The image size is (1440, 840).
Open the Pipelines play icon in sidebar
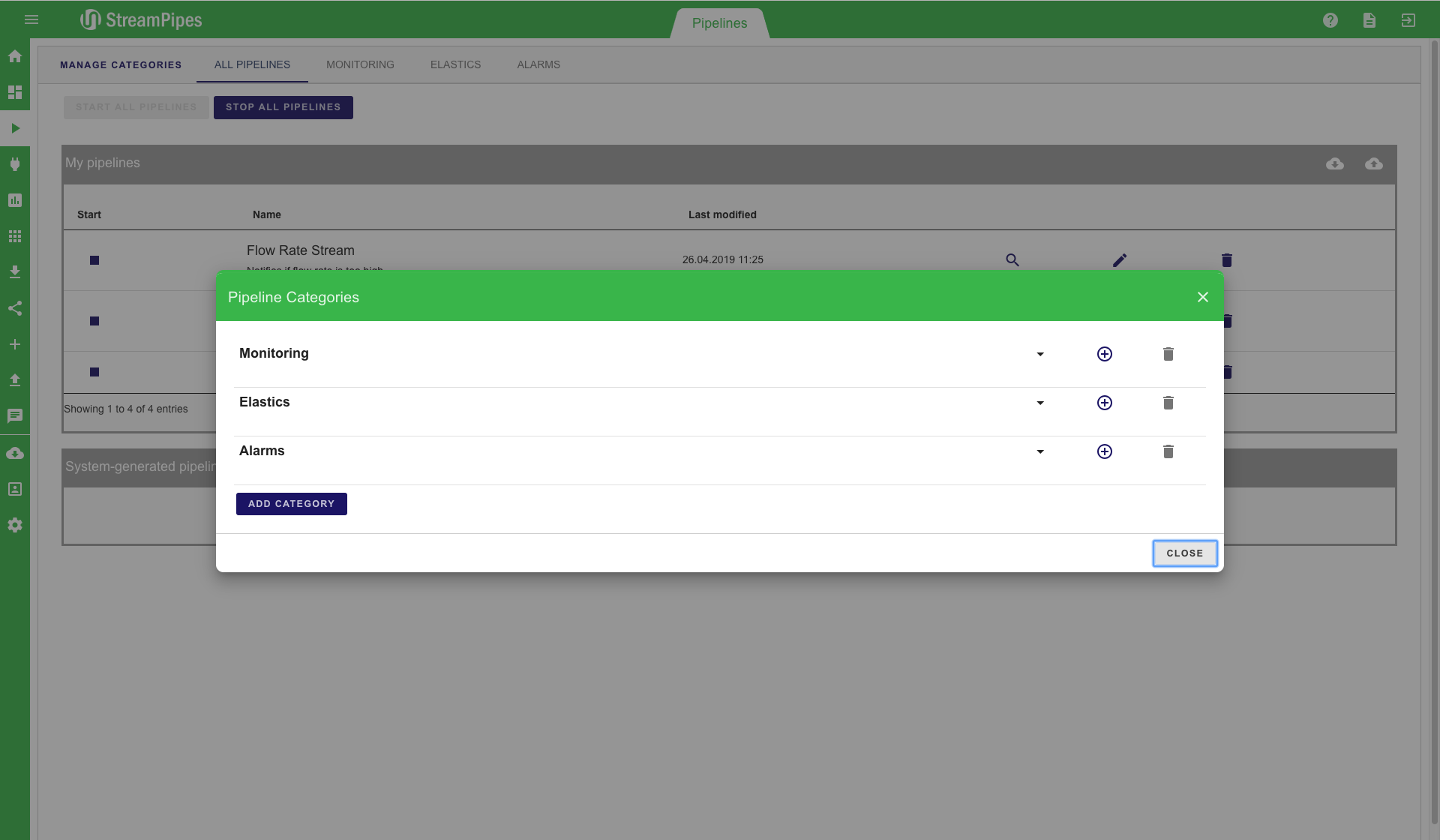tap(15, 128)
